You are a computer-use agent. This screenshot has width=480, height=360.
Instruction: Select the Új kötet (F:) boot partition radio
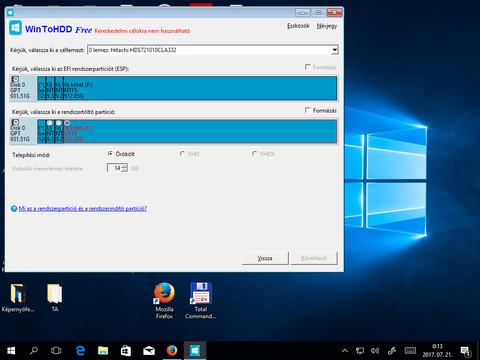[67, 123]
